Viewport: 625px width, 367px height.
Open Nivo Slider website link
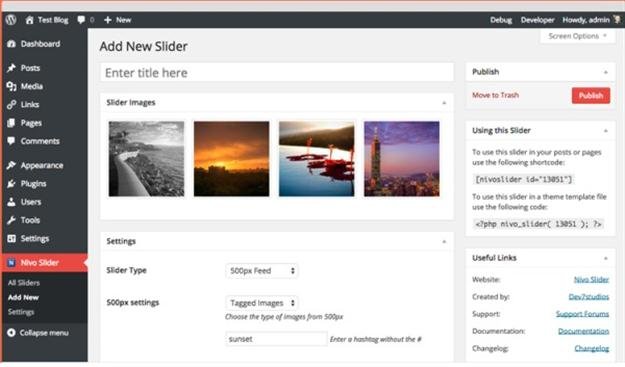click(591, 279)
